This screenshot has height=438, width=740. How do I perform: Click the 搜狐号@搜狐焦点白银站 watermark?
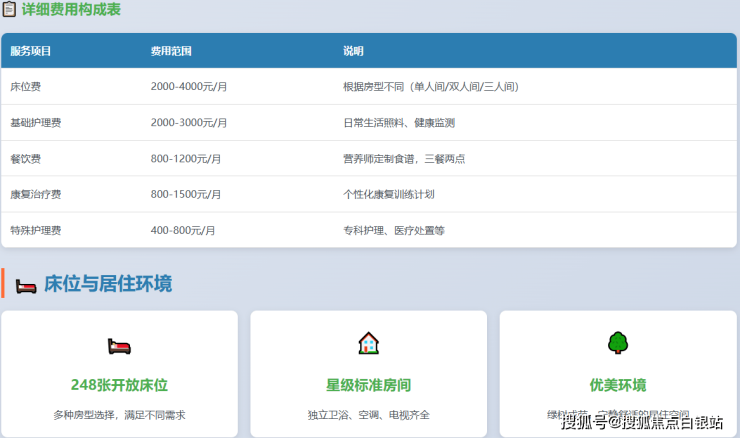click(x=642, y=422)
